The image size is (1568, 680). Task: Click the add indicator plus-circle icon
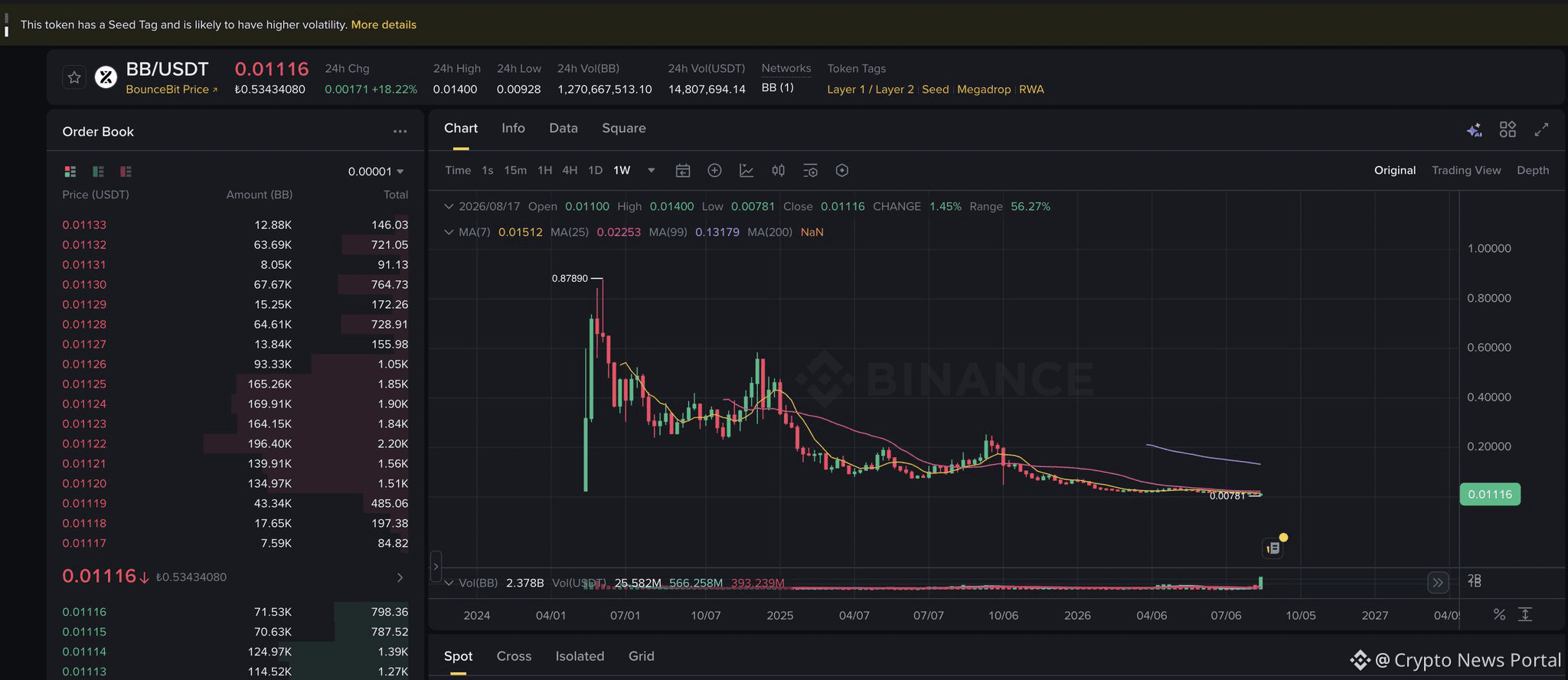click(x=714, y=171)
